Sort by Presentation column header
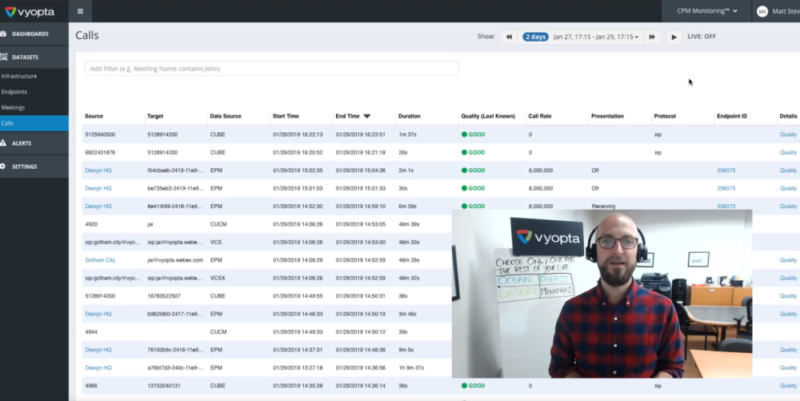This screenshot has width=800, height=401. [607, 116]
